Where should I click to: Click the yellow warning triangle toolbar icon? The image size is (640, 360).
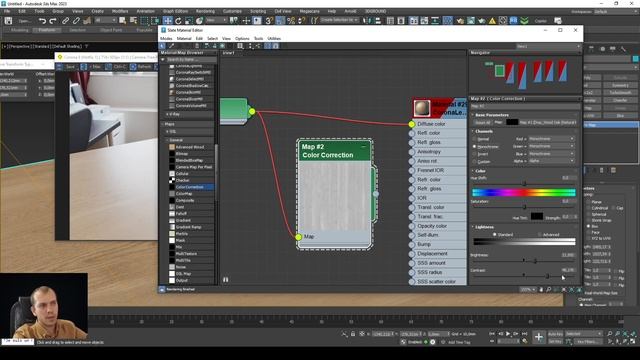492,20
